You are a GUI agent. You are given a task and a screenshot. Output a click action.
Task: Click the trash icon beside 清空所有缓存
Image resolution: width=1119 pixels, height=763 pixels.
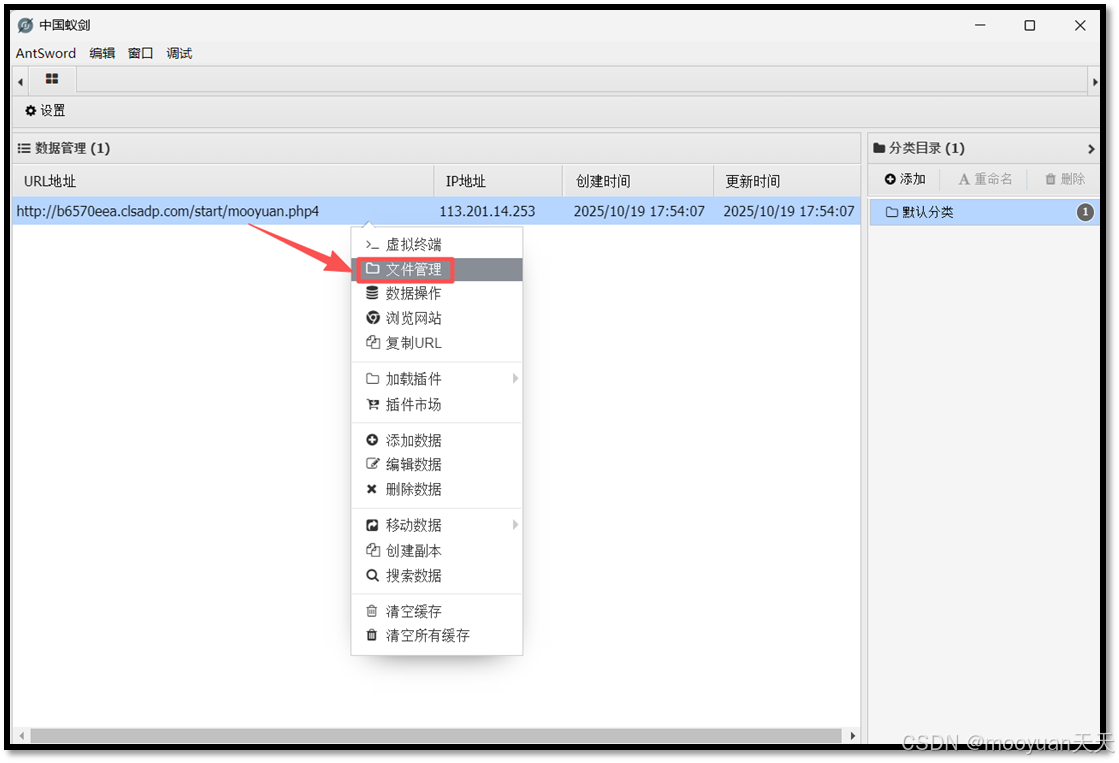(x=372, y=635)
